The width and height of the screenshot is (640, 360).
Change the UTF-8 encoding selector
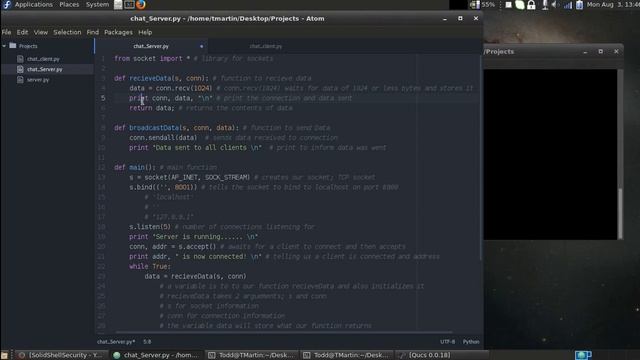[447, 342]
